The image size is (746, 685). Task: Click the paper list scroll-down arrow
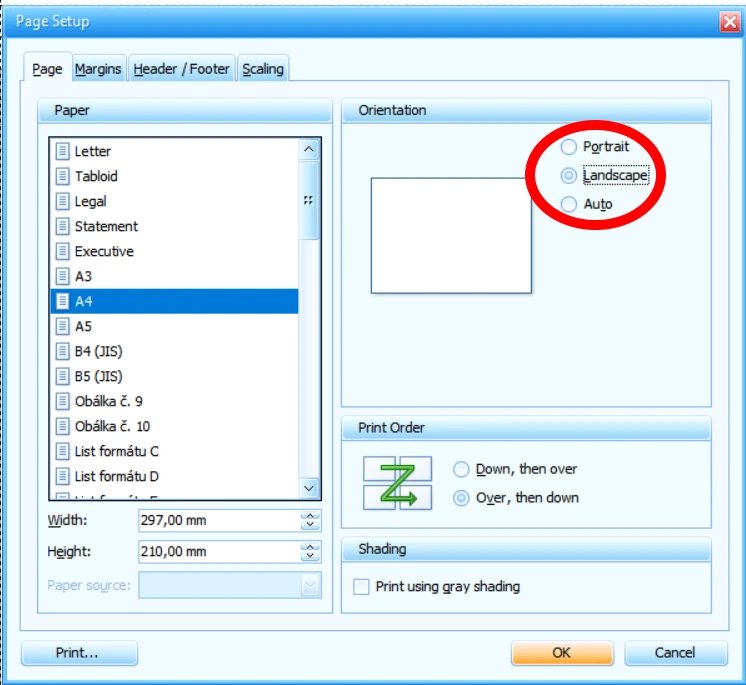(309, 489)
